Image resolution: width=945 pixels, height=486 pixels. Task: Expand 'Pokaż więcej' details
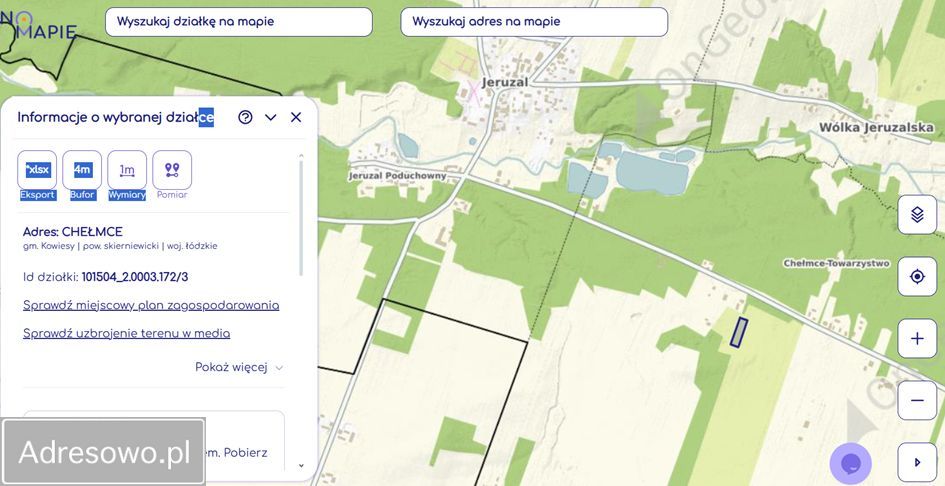click(239, 367)
